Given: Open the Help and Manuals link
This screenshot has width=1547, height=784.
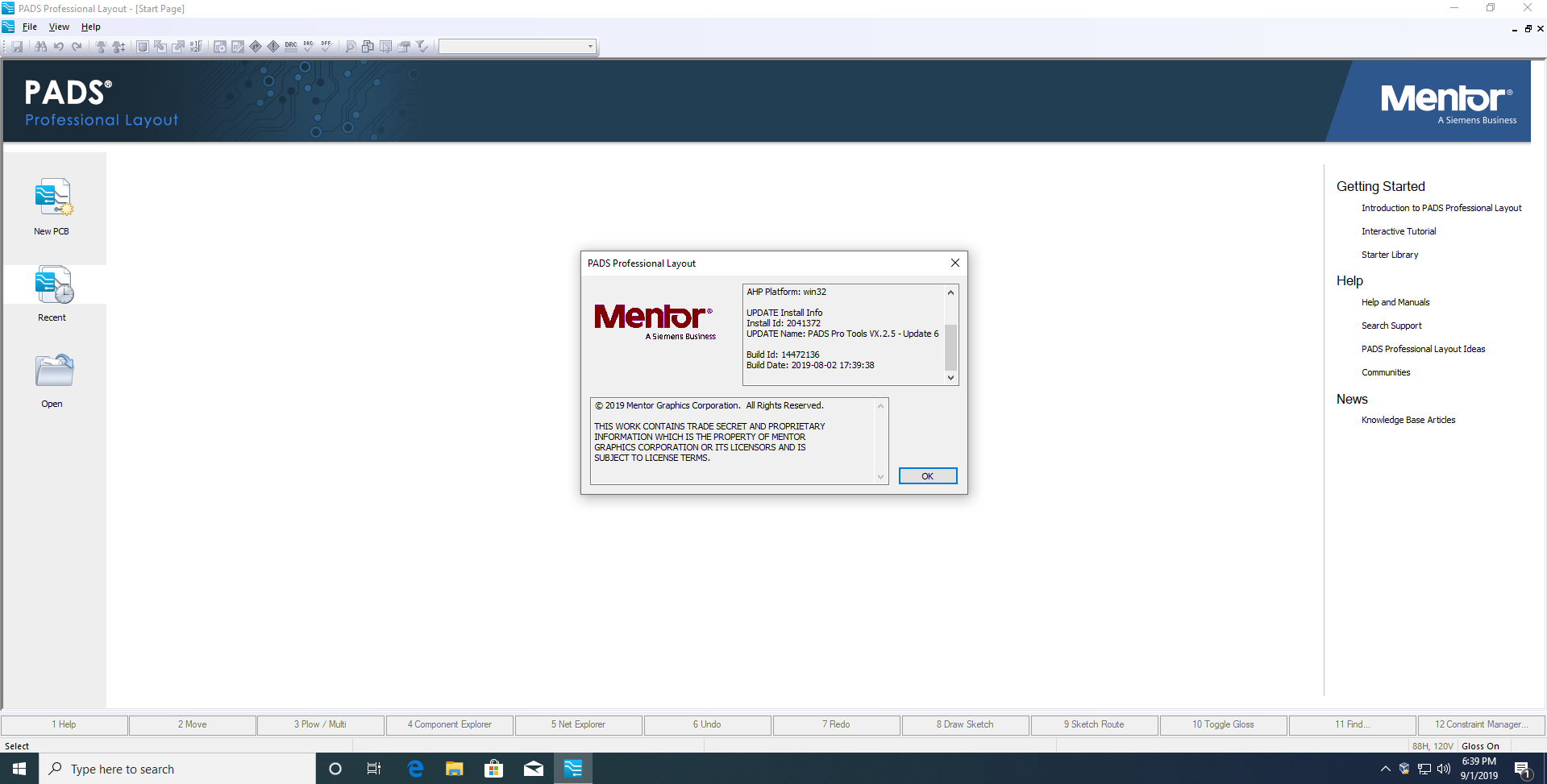Looking at the screenshot, I should point(1395,302).
